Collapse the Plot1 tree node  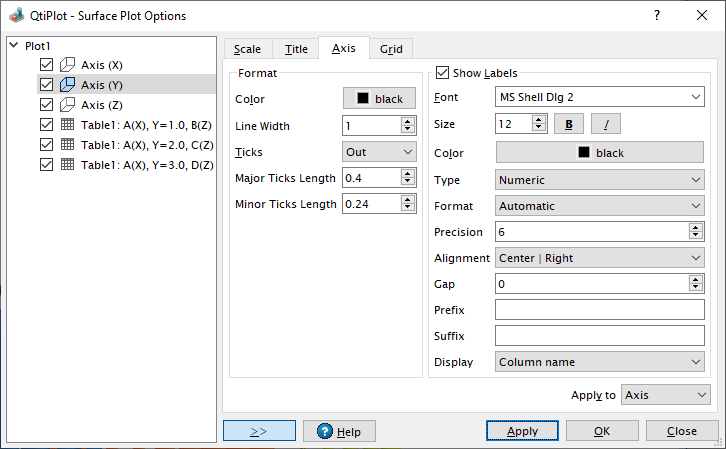tap(12, 46)
